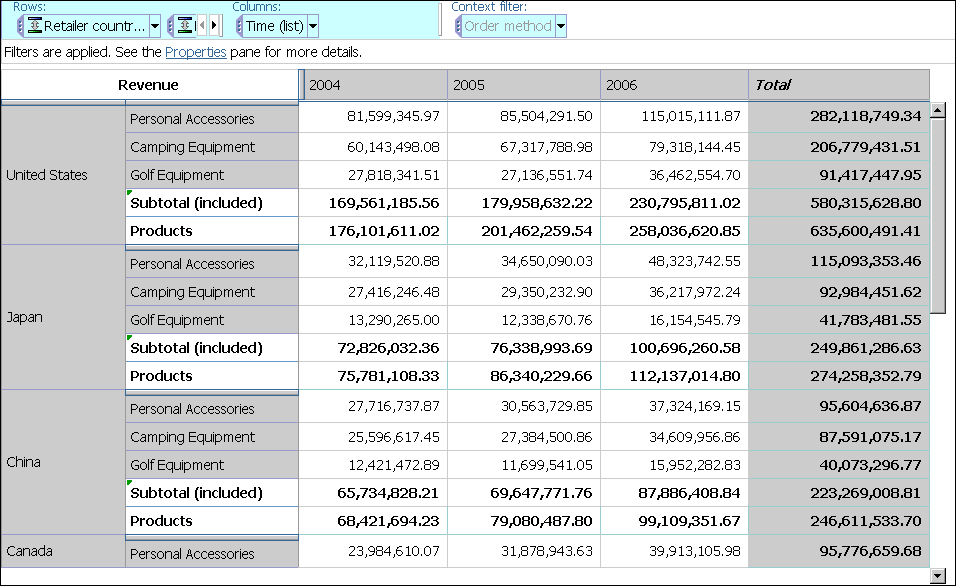The width and height of the screenshot is (956, 586).
Task: Select the China row header
Action: pos(63,462)
